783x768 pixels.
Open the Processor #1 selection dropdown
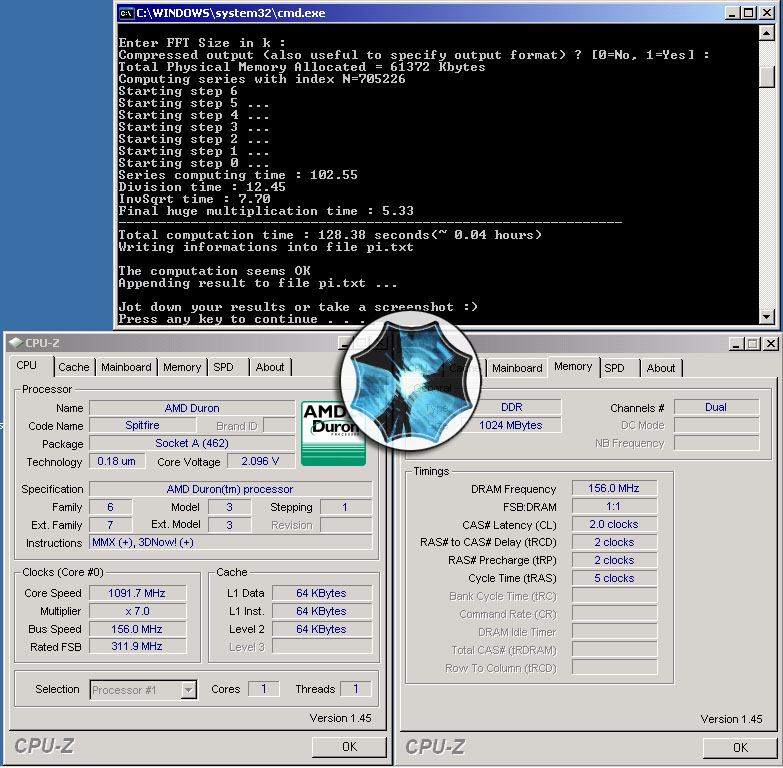188,690
